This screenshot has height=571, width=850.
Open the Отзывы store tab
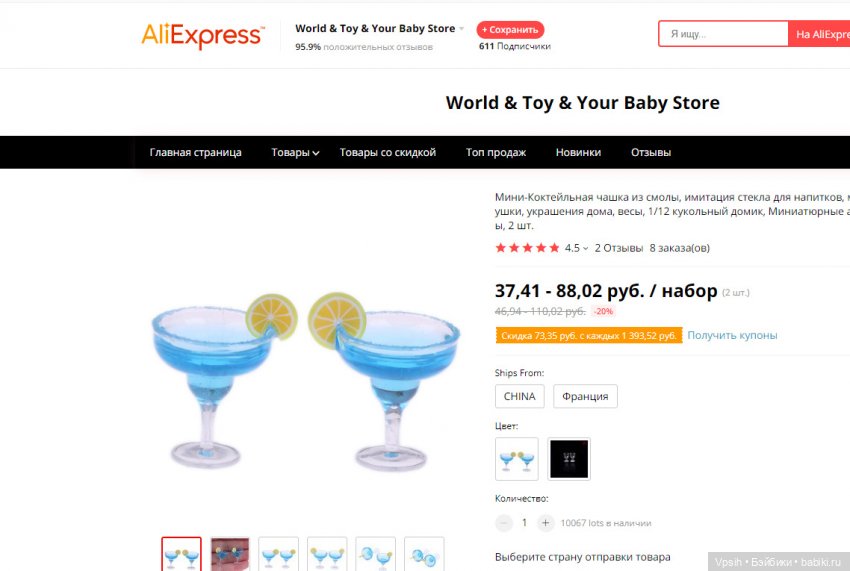(x=651, y=152)
